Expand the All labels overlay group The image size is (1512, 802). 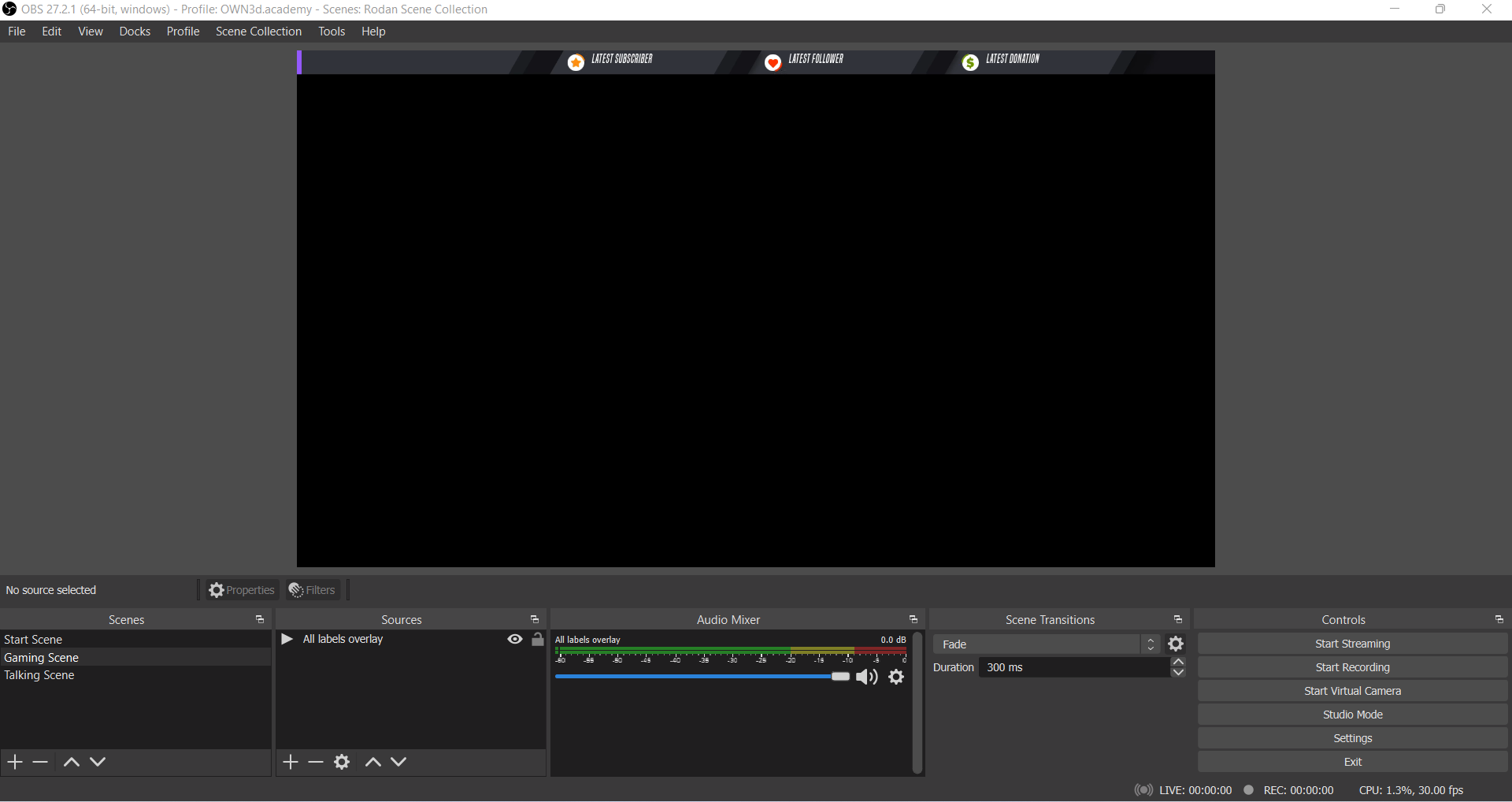click(287, 639)
